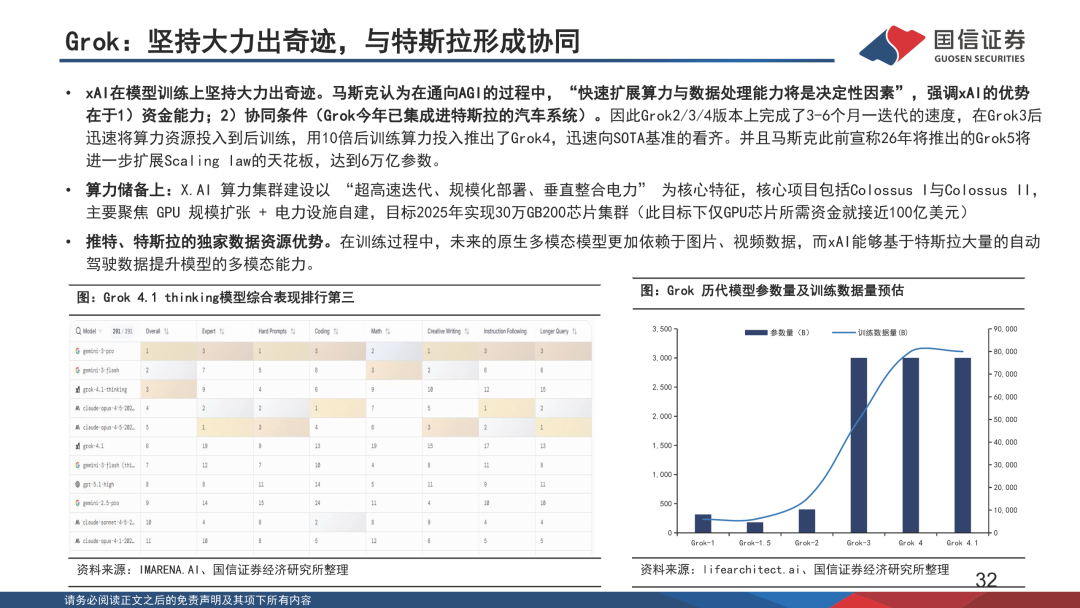
Task: Select the gemini-3-pro model name
Action: 98,351
